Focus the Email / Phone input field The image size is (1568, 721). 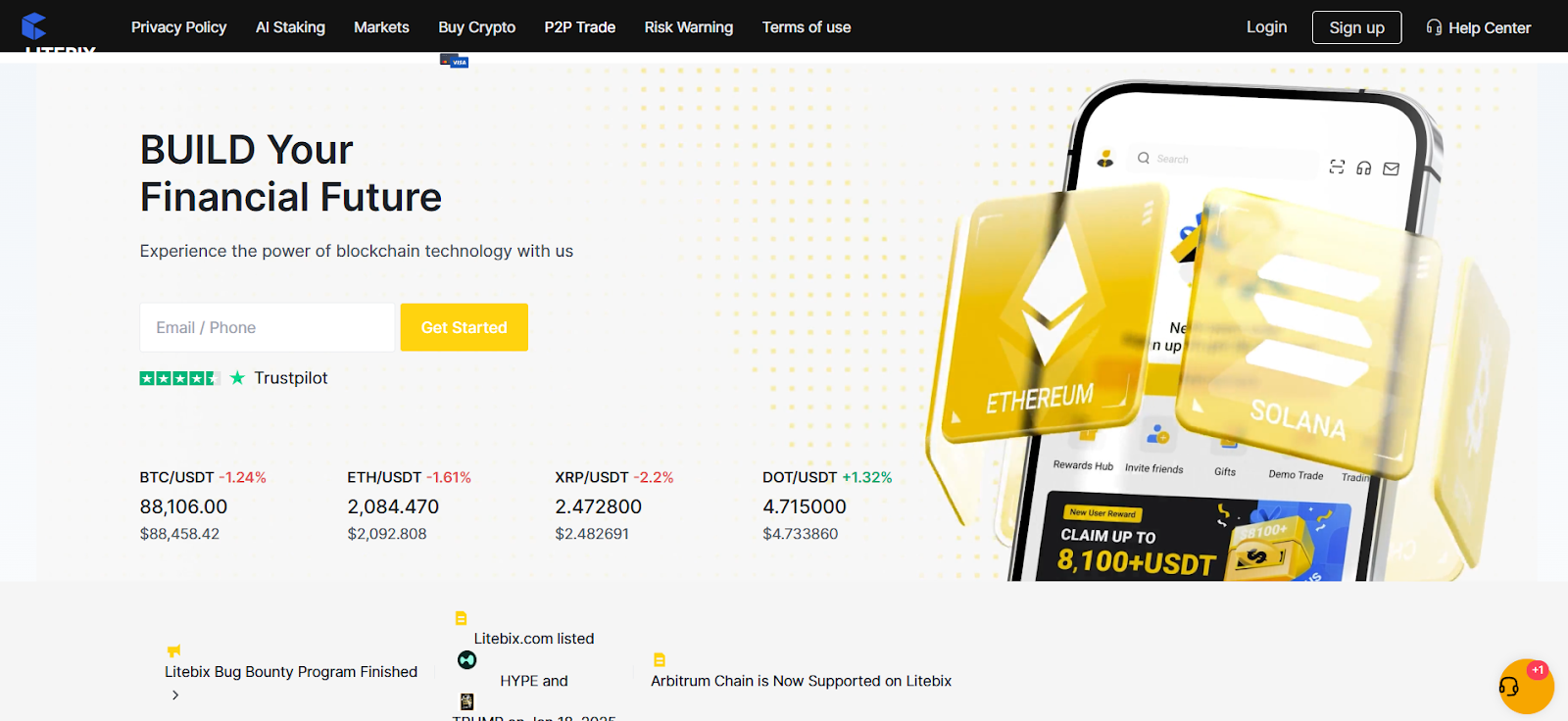[x=267, y=327]
